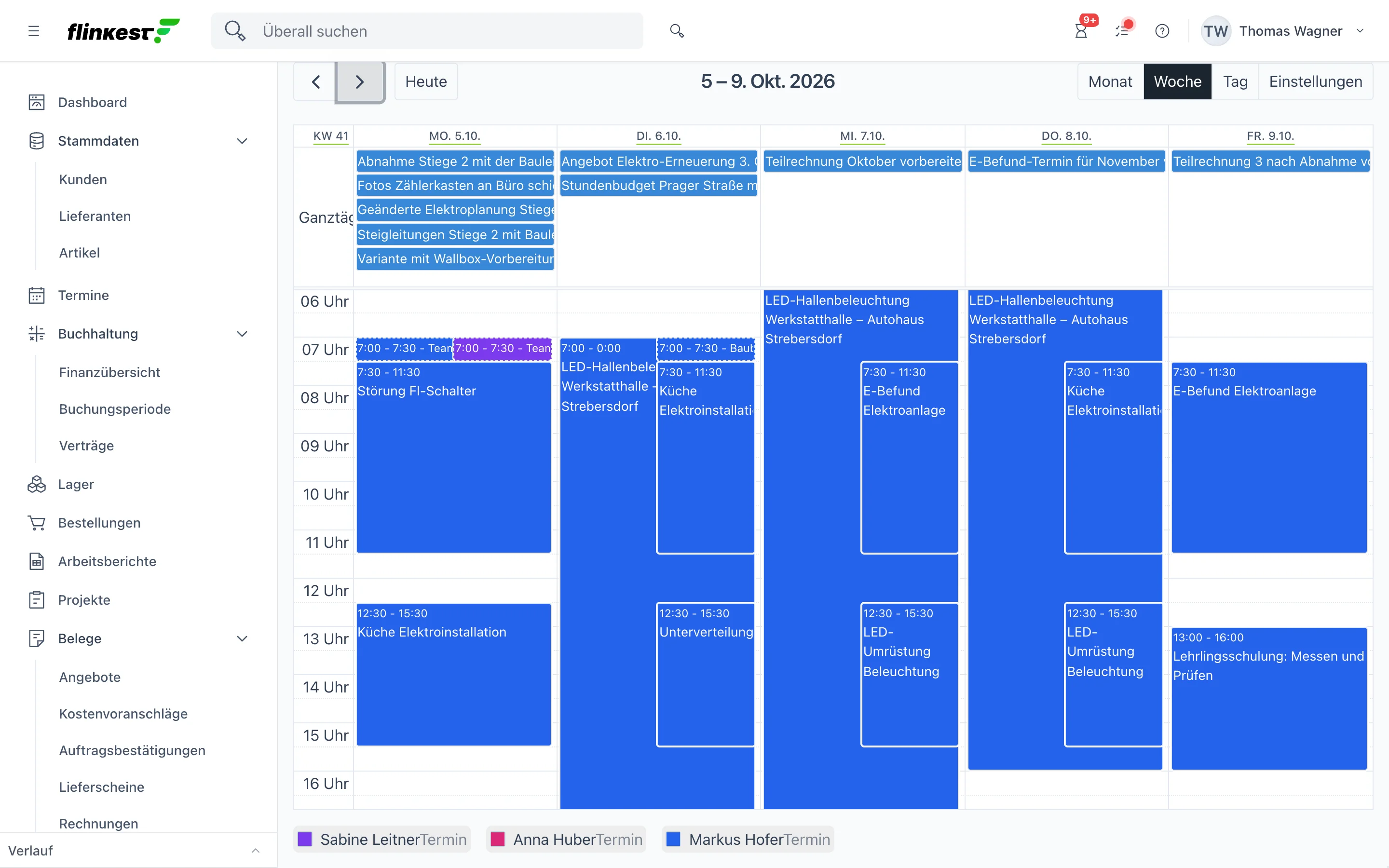Go to previous week arrow

tap(316, 81)
